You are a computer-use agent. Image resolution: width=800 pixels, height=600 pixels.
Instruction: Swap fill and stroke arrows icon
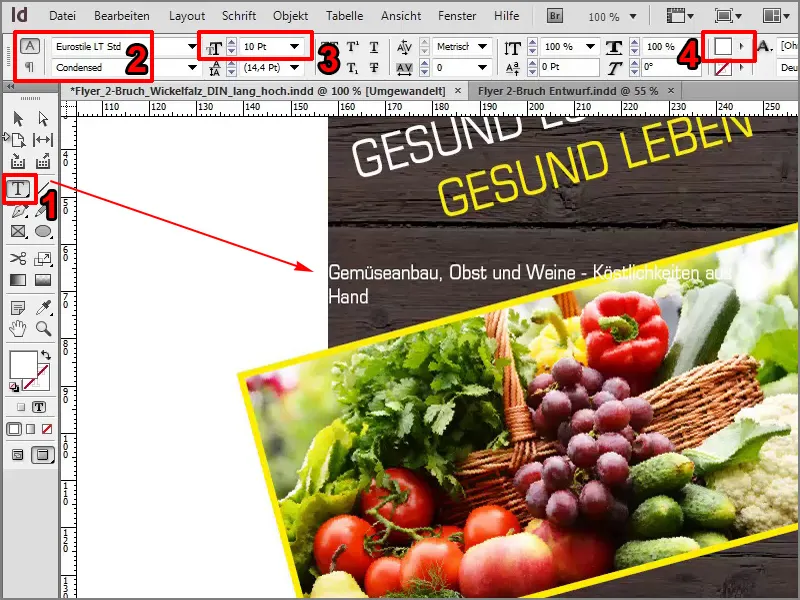pyautogui.click(x=46, y=355)
